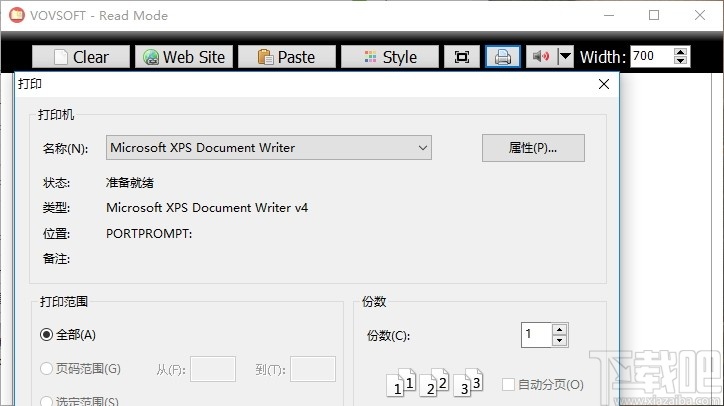
Task: Click the Microsoft XPS Document Writer v4 text
Action: coord(207,208)
